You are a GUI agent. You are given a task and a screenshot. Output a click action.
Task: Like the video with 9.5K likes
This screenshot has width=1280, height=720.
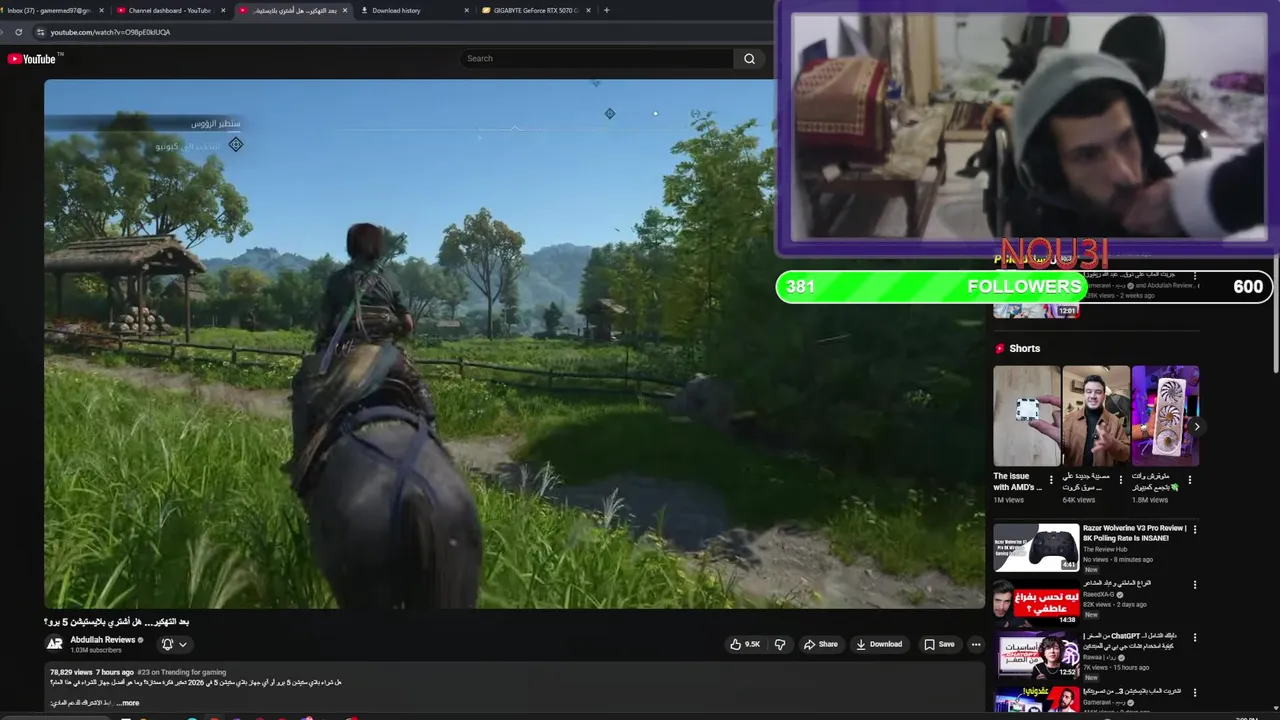[x=745, y=644]
